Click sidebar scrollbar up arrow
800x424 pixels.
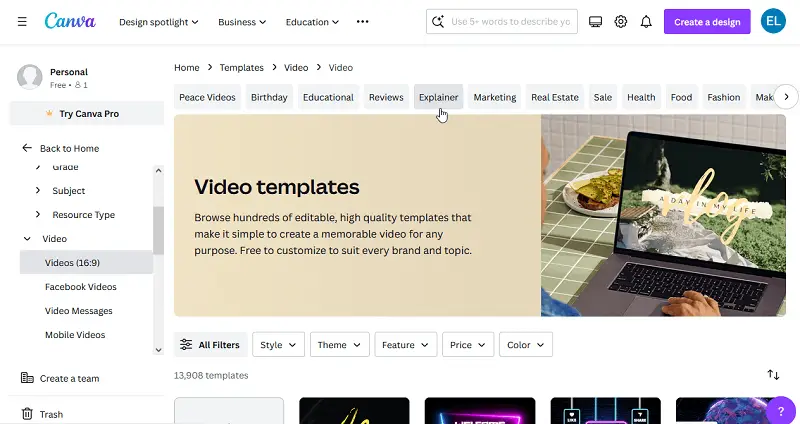click(158, 170)
